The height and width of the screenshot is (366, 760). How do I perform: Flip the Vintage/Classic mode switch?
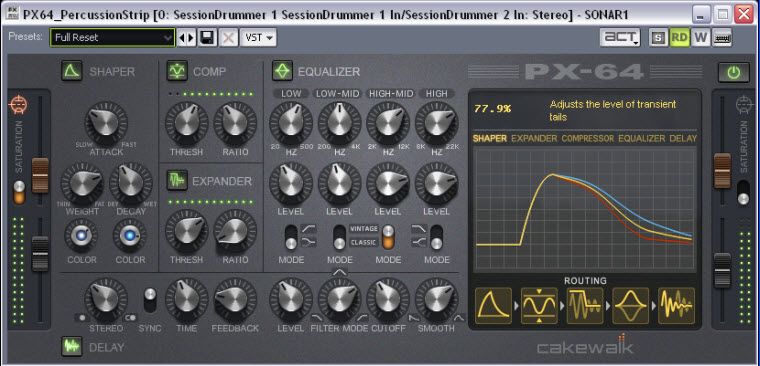click(x=388, y=237)
